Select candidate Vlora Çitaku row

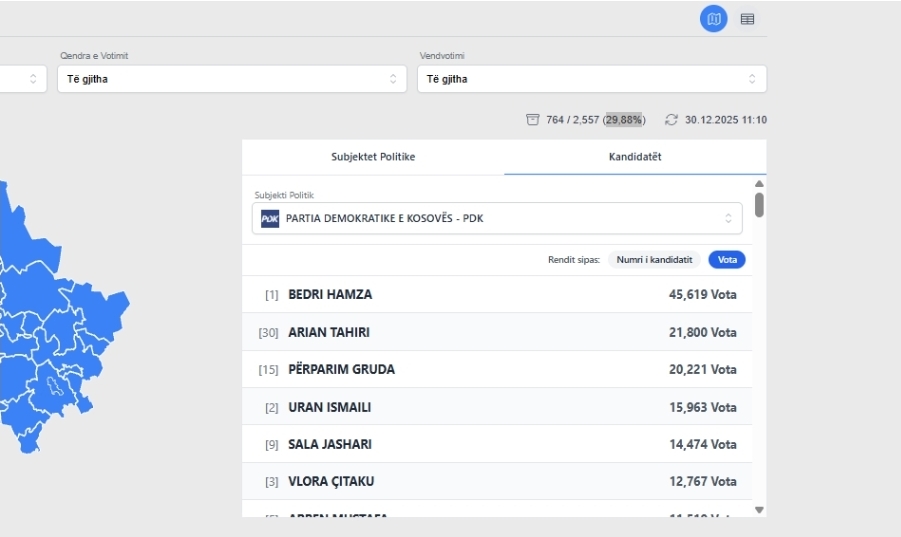tap(497, 481)
